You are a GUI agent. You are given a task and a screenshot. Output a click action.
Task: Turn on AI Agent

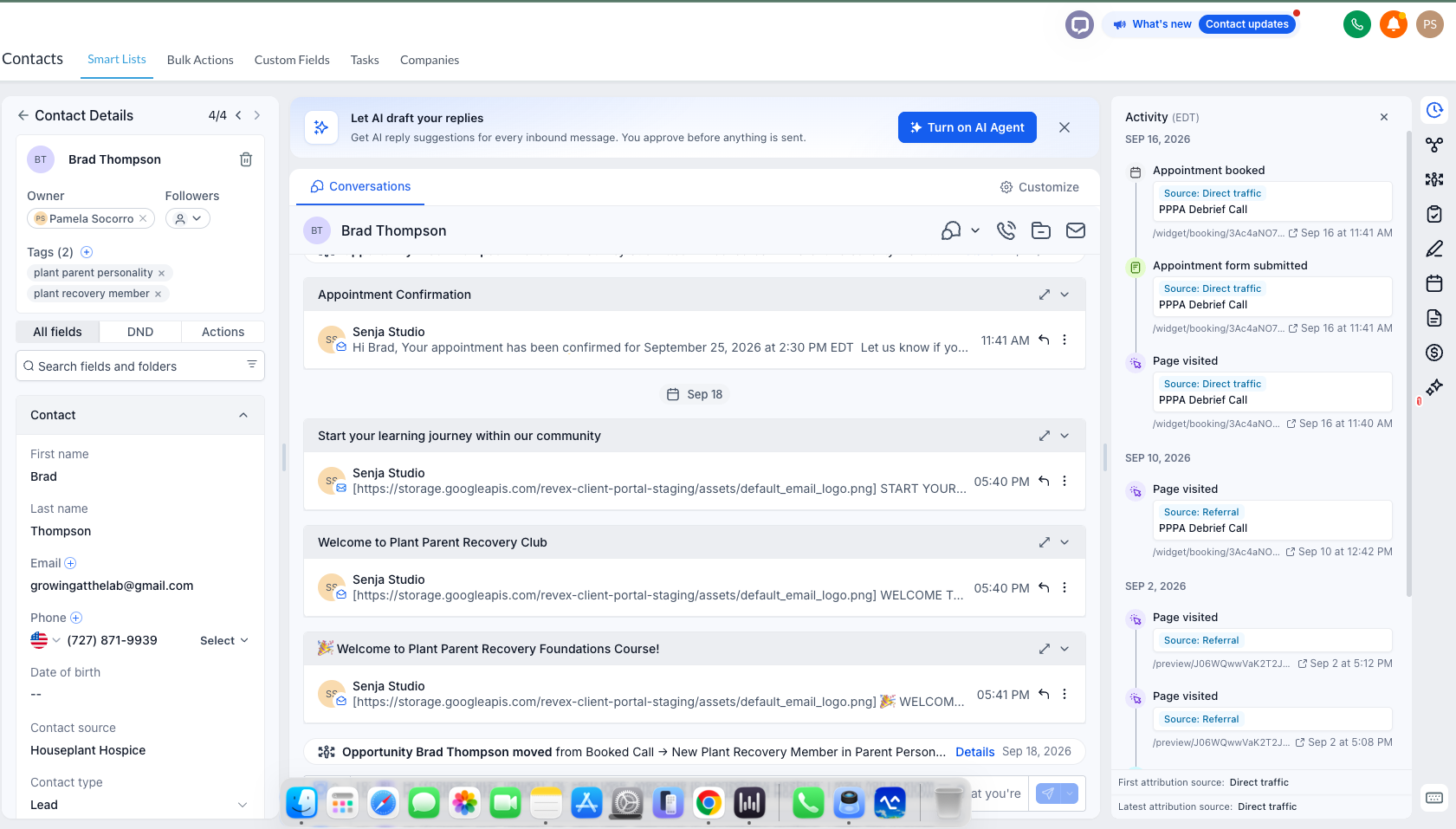(x=967, y=127)
